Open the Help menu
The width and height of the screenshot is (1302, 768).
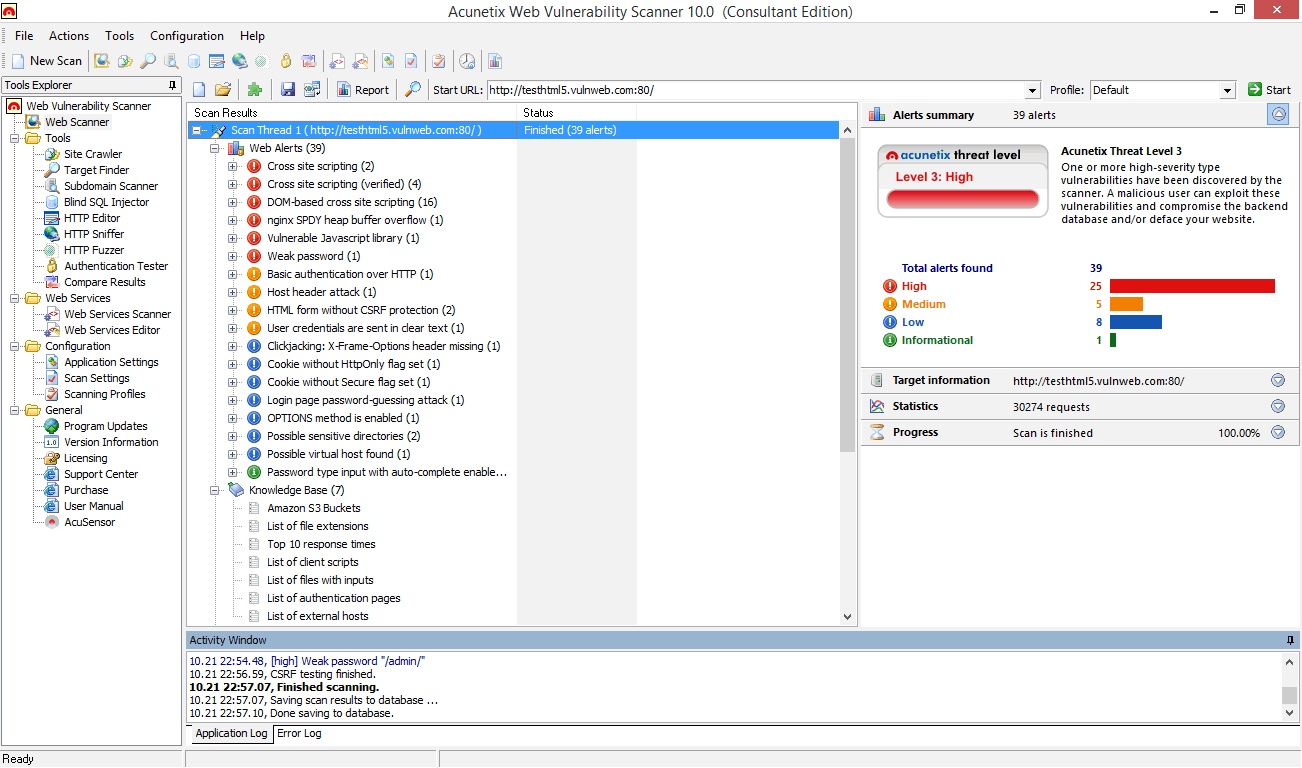(253, 36)
